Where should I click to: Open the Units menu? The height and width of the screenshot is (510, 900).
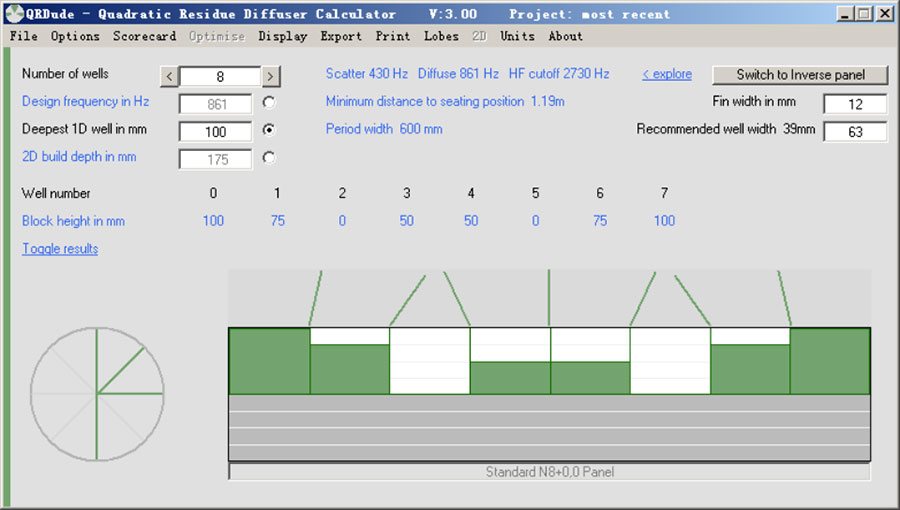coord(517,36)
